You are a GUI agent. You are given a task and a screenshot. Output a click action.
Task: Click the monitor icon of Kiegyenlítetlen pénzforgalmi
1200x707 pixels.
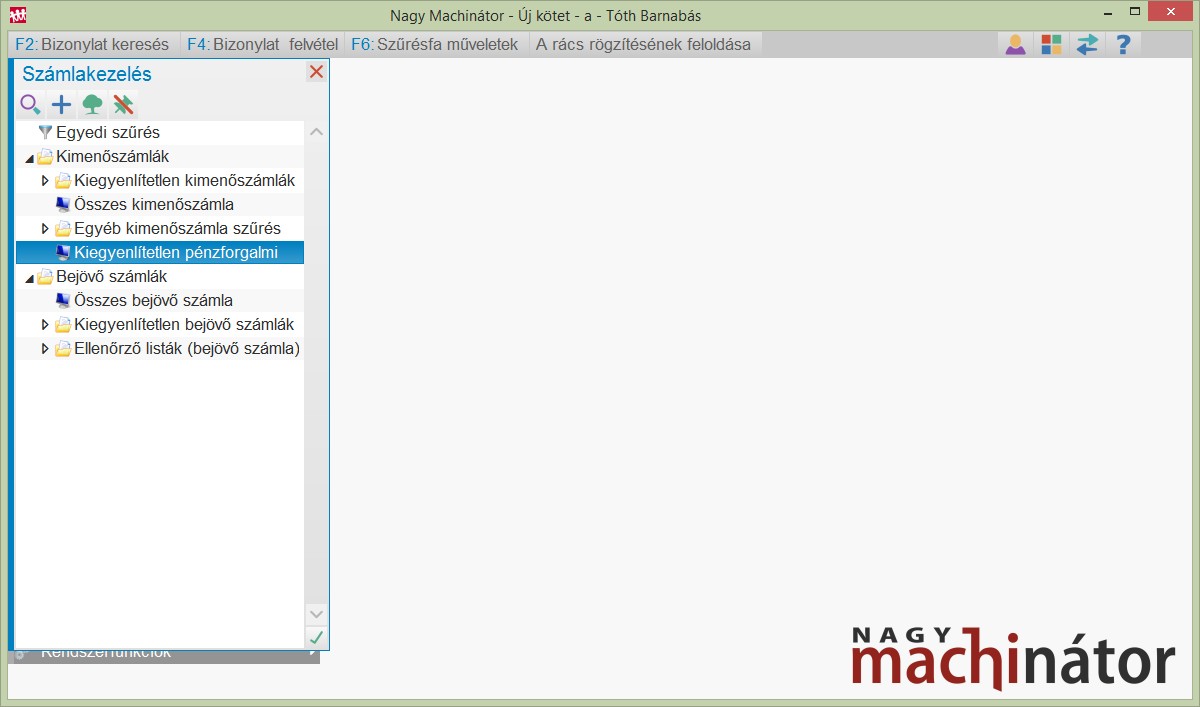63,252
